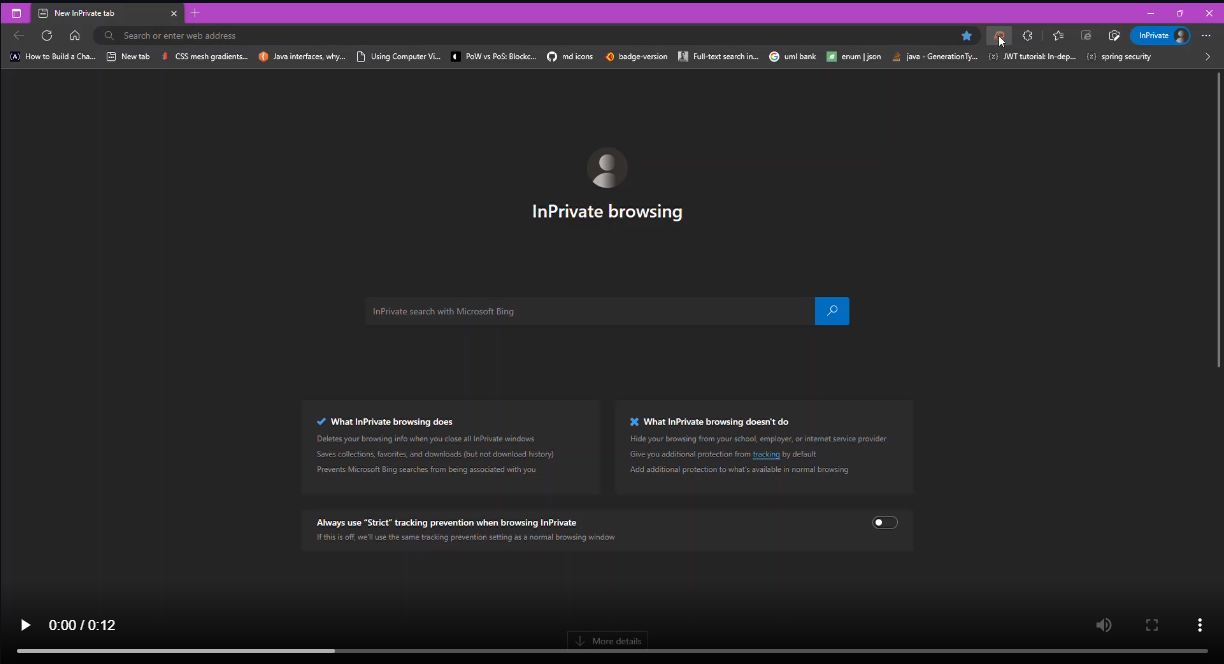This screenshot has width=1224, height=664.
Task: Open 'Using Computer Vi...' bookmark
Action: click(398, 57)
